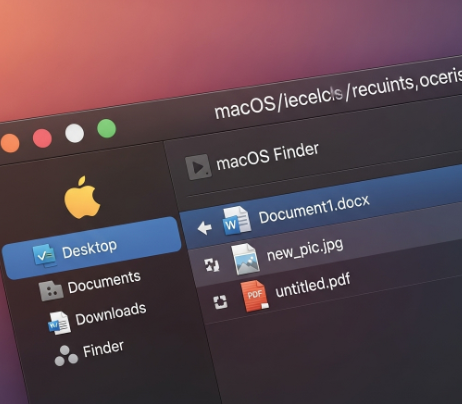Click the macOS Finder heading text
The width and height of the screenshot is (462, 404).
click(267, 156)
